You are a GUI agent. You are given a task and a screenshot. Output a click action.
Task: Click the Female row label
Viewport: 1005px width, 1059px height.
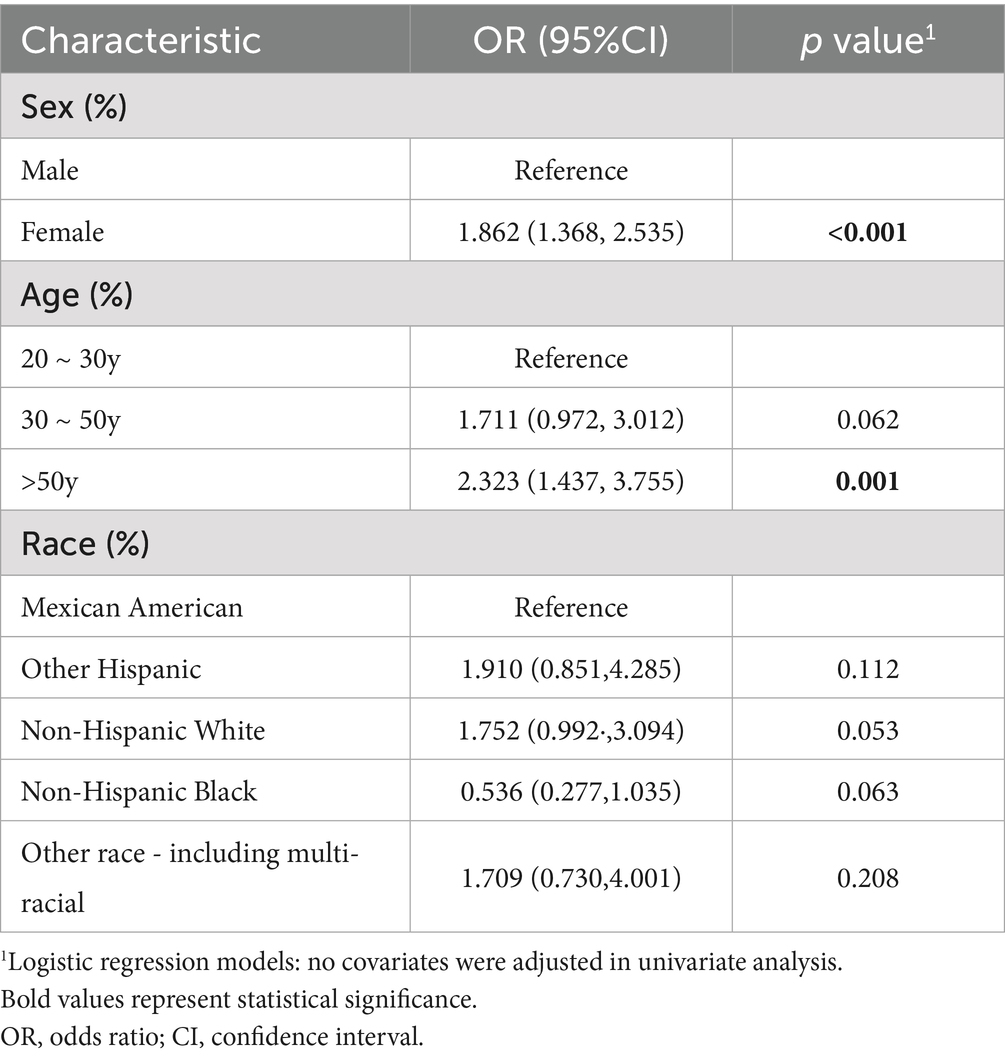click(x=62, y=232)
